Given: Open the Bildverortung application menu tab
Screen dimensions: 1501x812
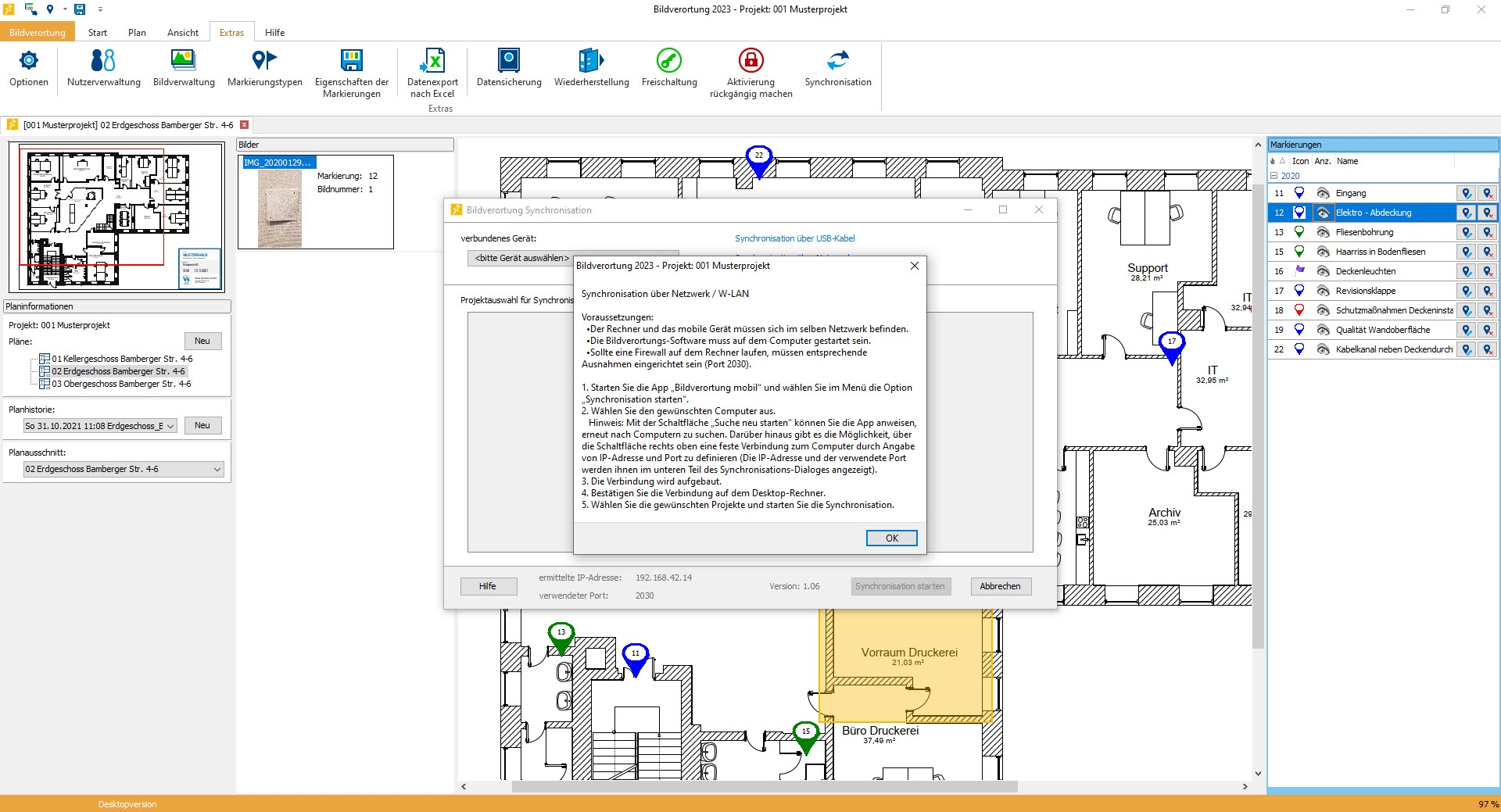Looking at the screenshot, I should pos(38,32).
